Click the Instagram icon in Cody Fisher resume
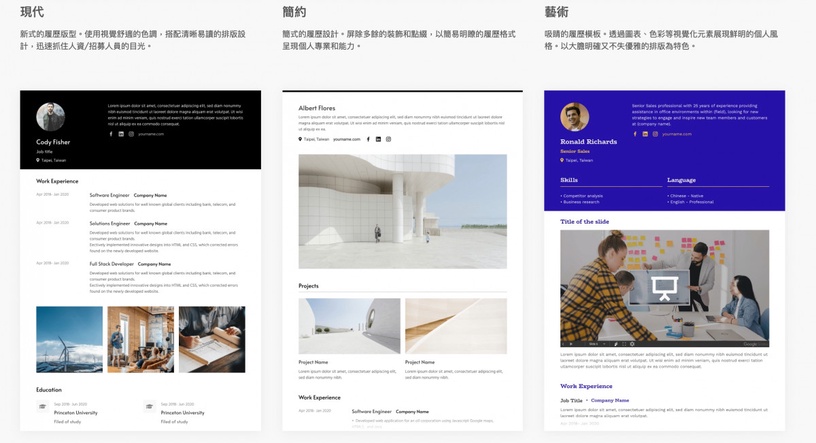Image resolution: width=816 pixels, height=443 pixels. coord(131,134)
